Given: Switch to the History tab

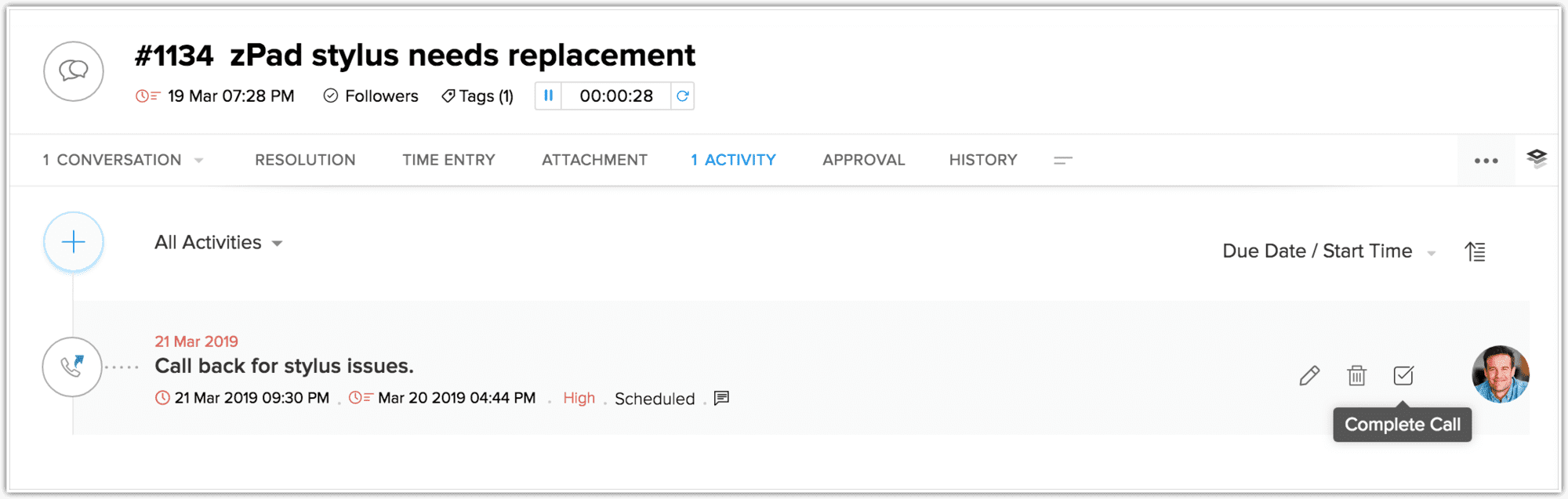Looking at the screenshot, I should click(983, 160).
